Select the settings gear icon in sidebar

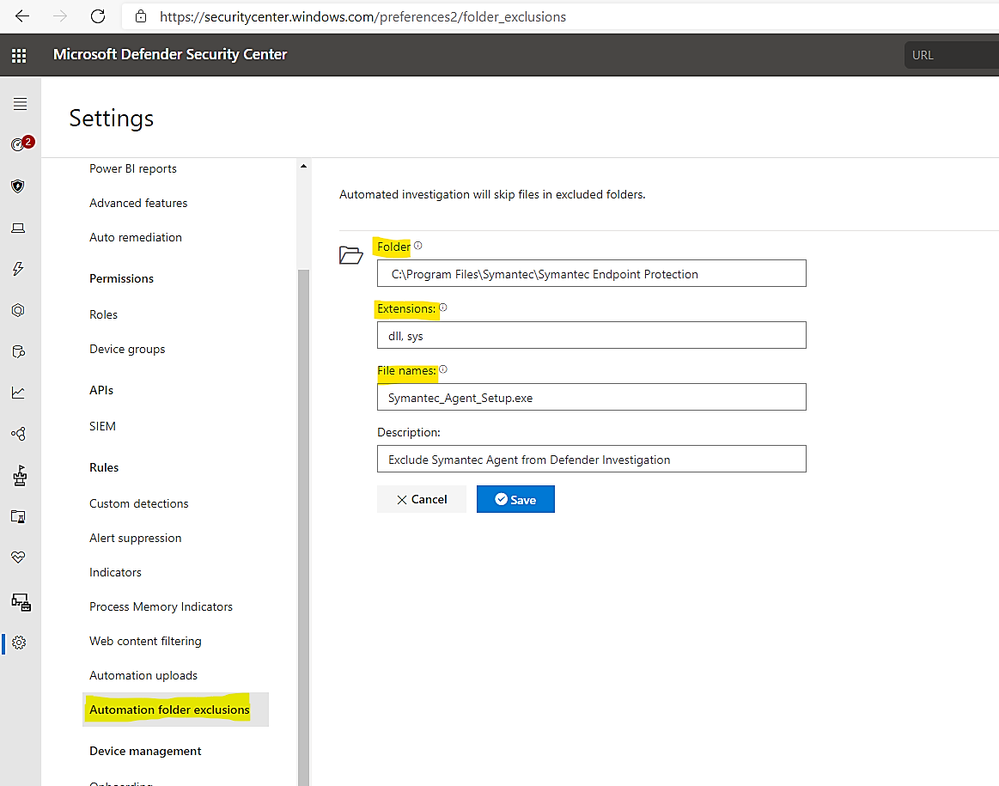click(x=18, y=642)
